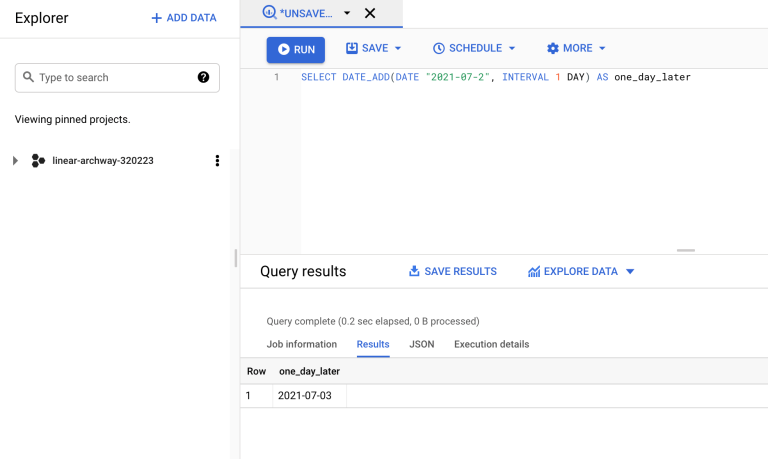Expand the linear-archway-320223 project tree
Image resolution: width=768 pixels, height=459 pixels.
[x=15, y=161]
